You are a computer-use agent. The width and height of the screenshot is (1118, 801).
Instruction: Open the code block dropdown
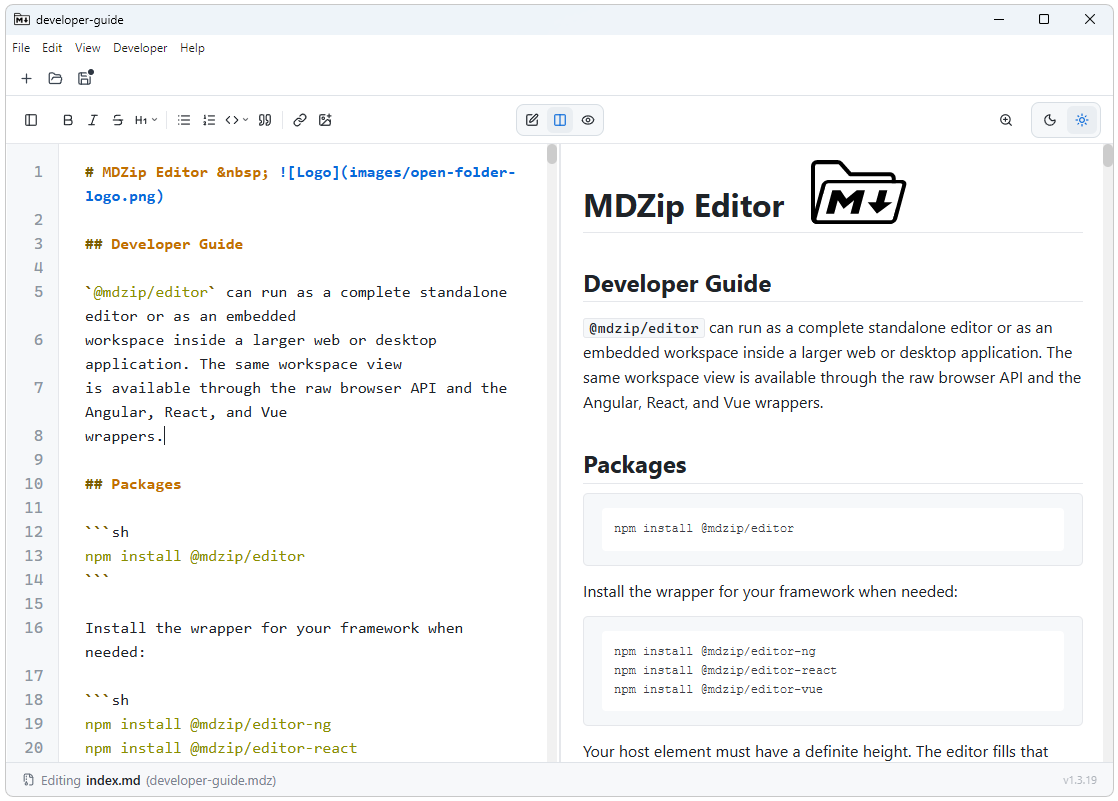(237, 120)
